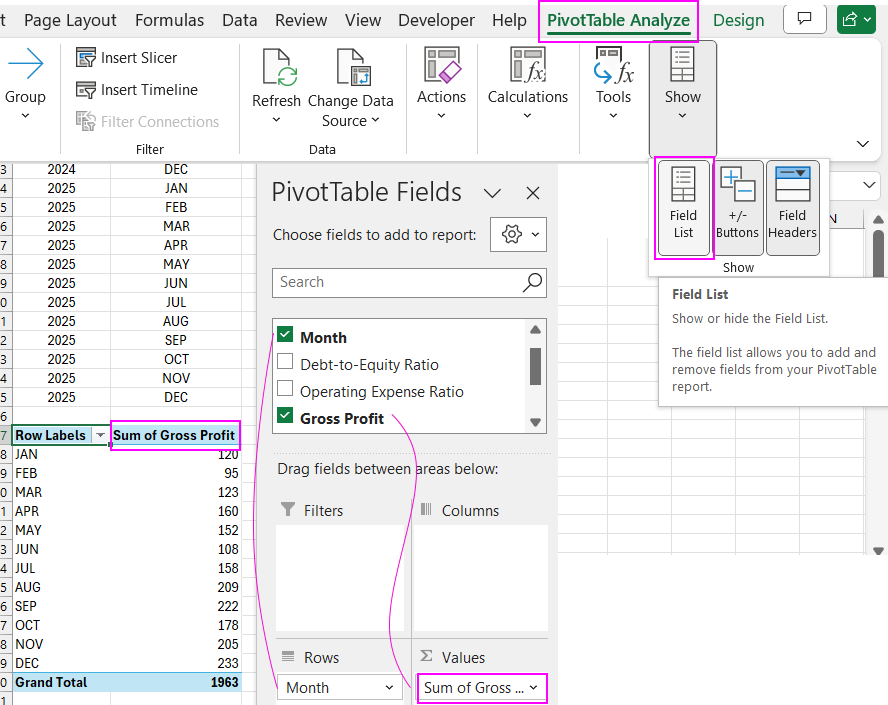
Task: Uncheck the Month field checkbox
Action: [x=285, y=337]
